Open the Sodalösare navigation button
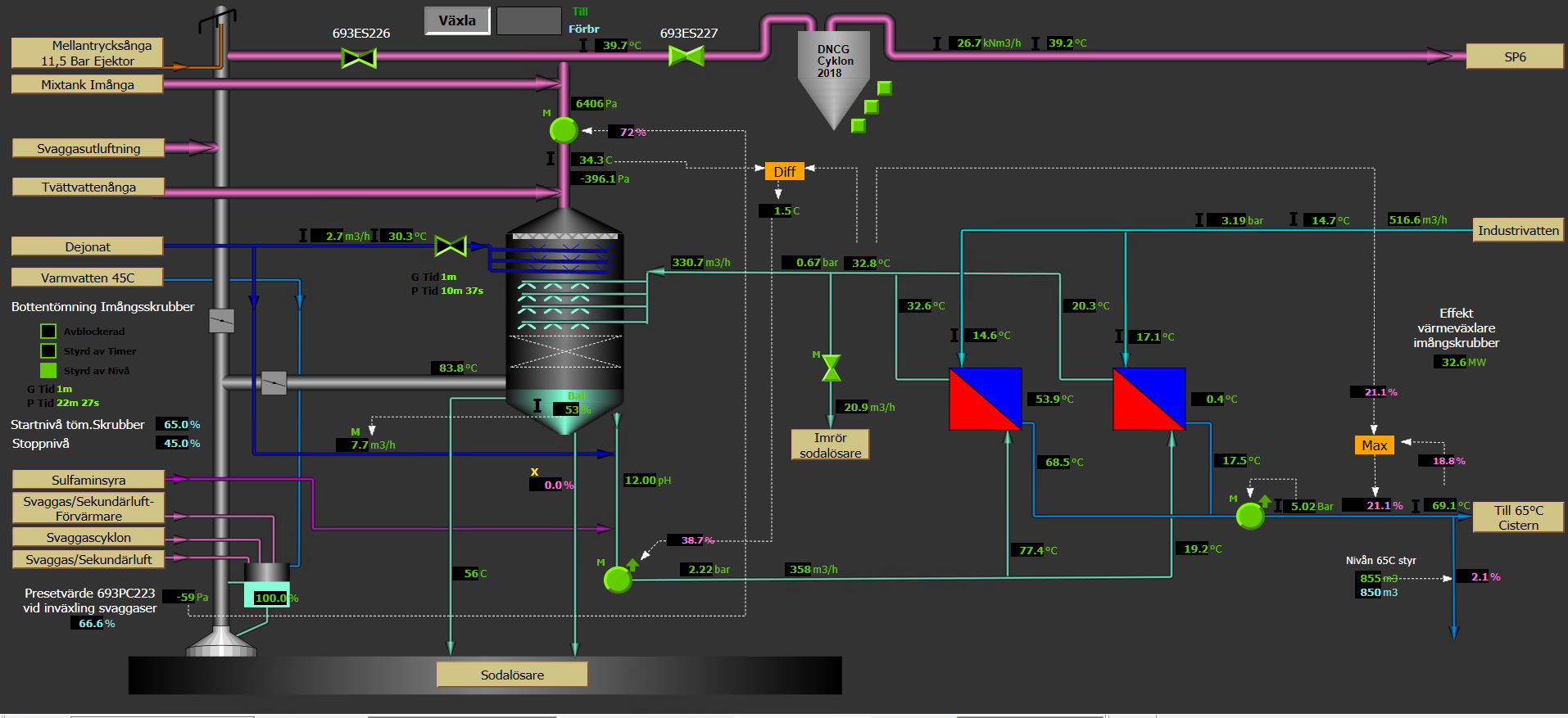The image size is (1568, 718). [x=512, y=675]
